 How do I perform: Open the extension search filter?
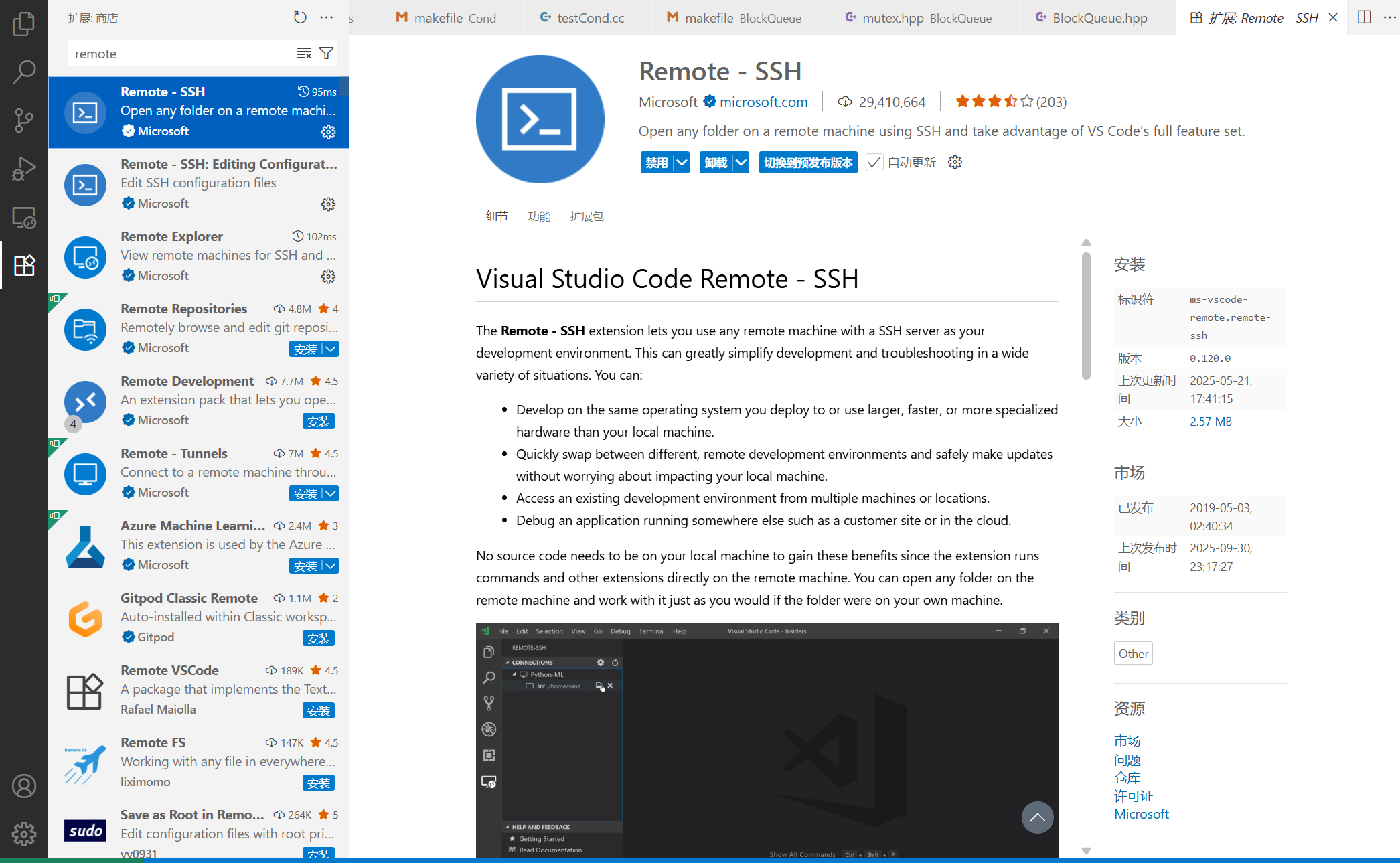coord(327,54)
